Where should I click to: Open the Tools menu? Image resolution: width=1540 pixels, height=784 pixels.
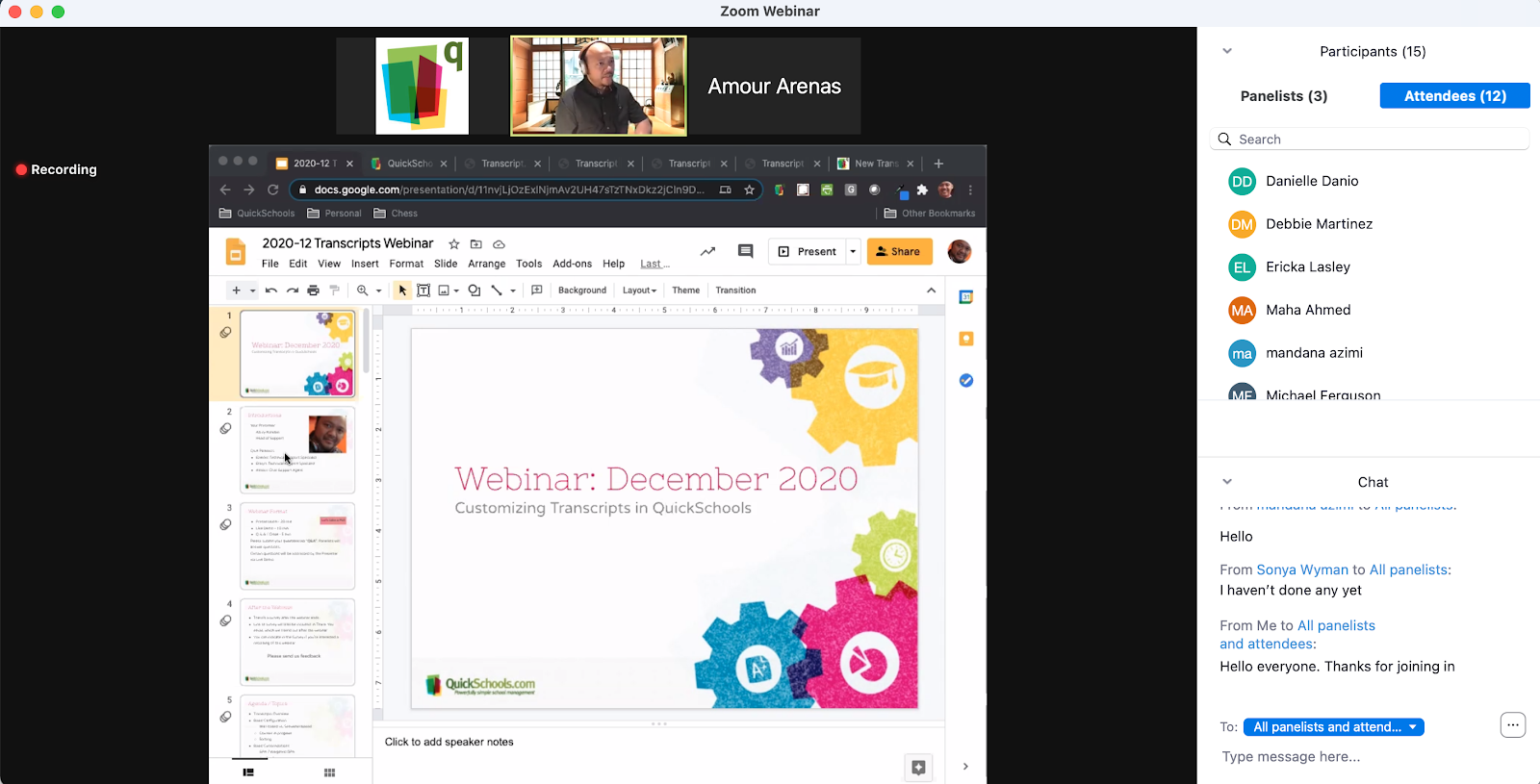(x=529, y=264)
